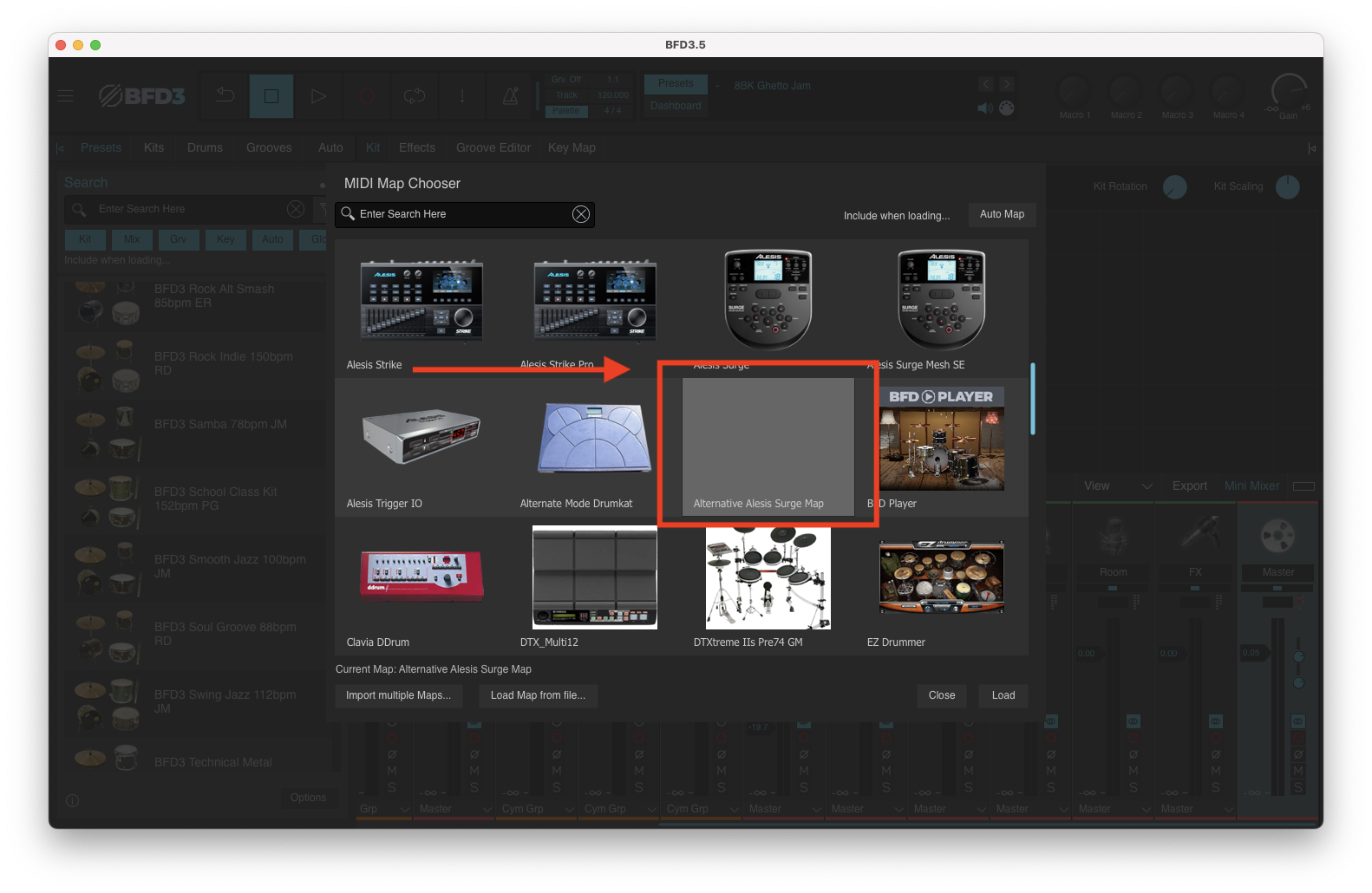Choose the Alesis Strike Pro map thumbnail

click(595, 300)
